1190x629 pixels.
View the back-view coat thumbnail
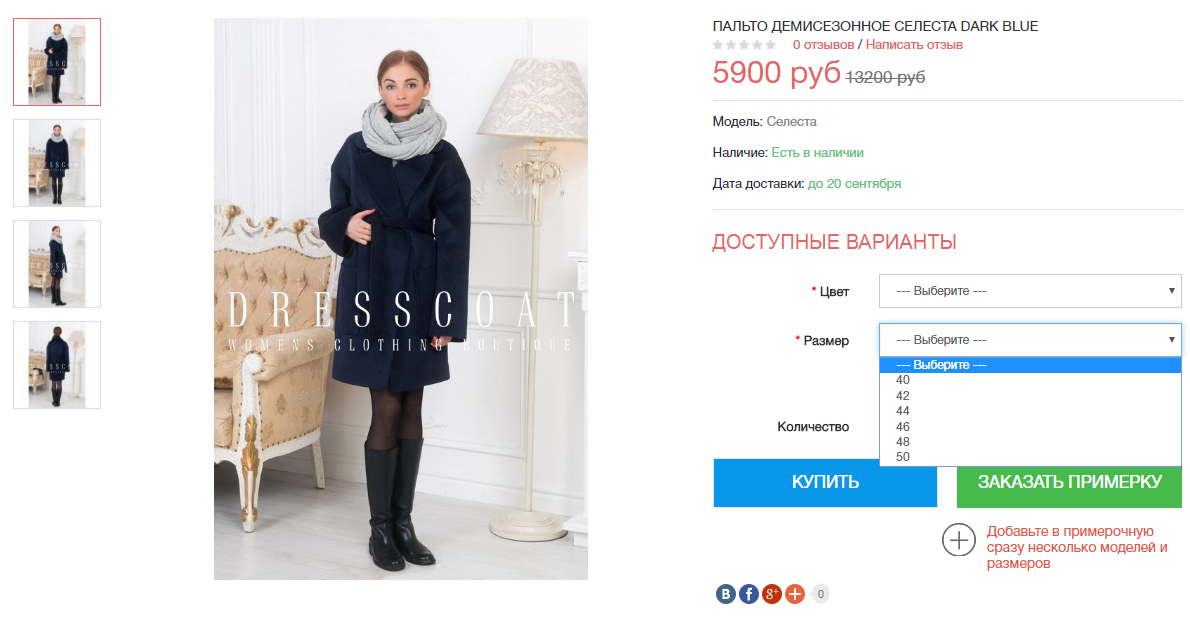pos(57,365)
